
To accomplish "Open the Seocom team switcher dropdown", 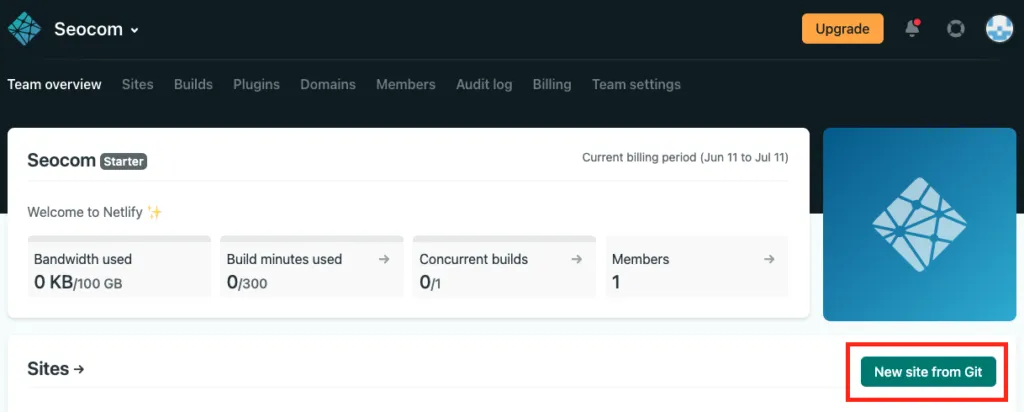I will coord(97,29).
